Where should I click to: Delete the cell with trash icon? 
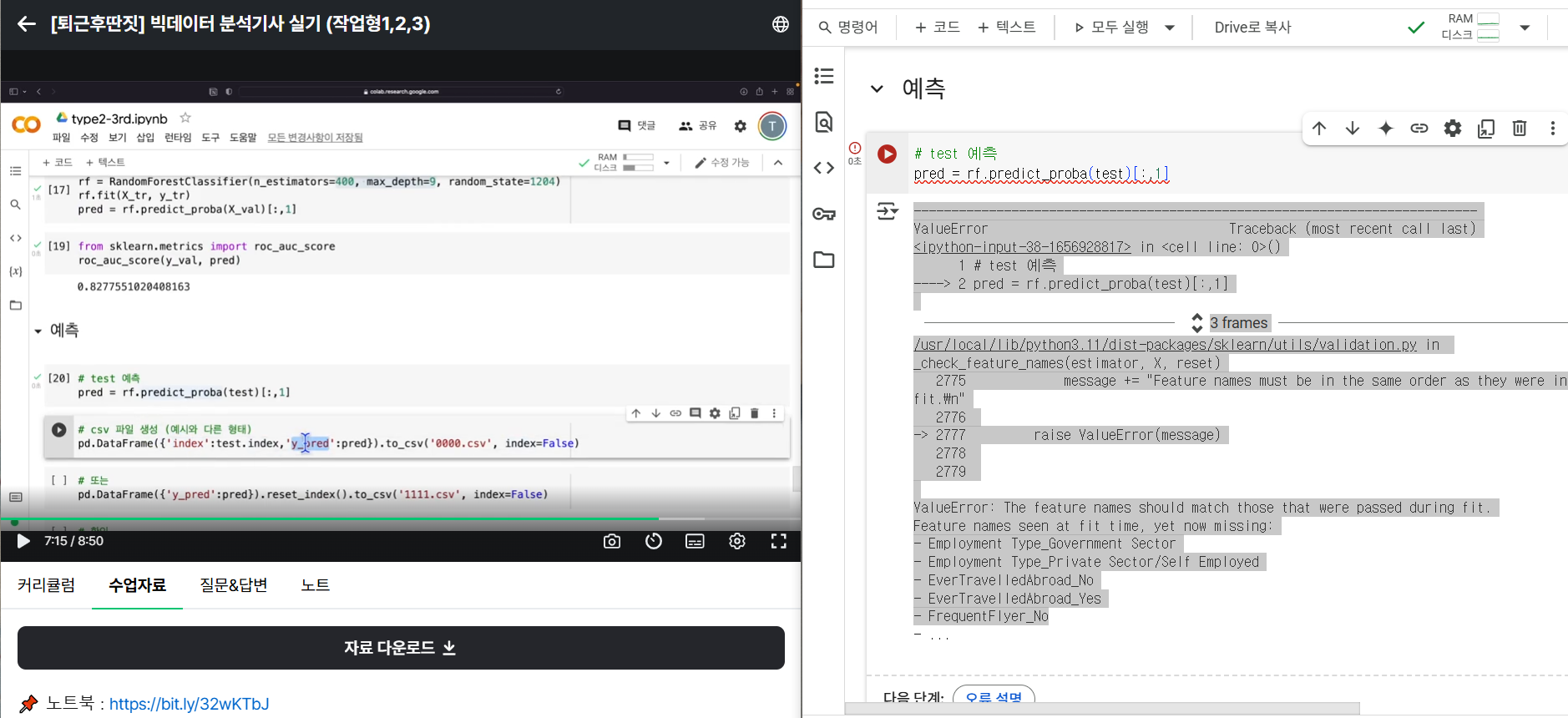(1520, 129)
